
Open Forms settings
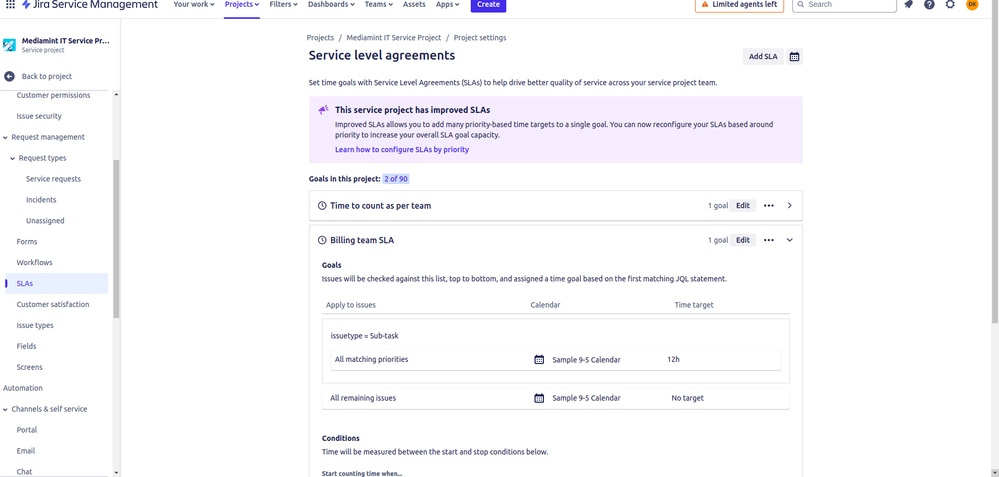click(x=27, y=241)
